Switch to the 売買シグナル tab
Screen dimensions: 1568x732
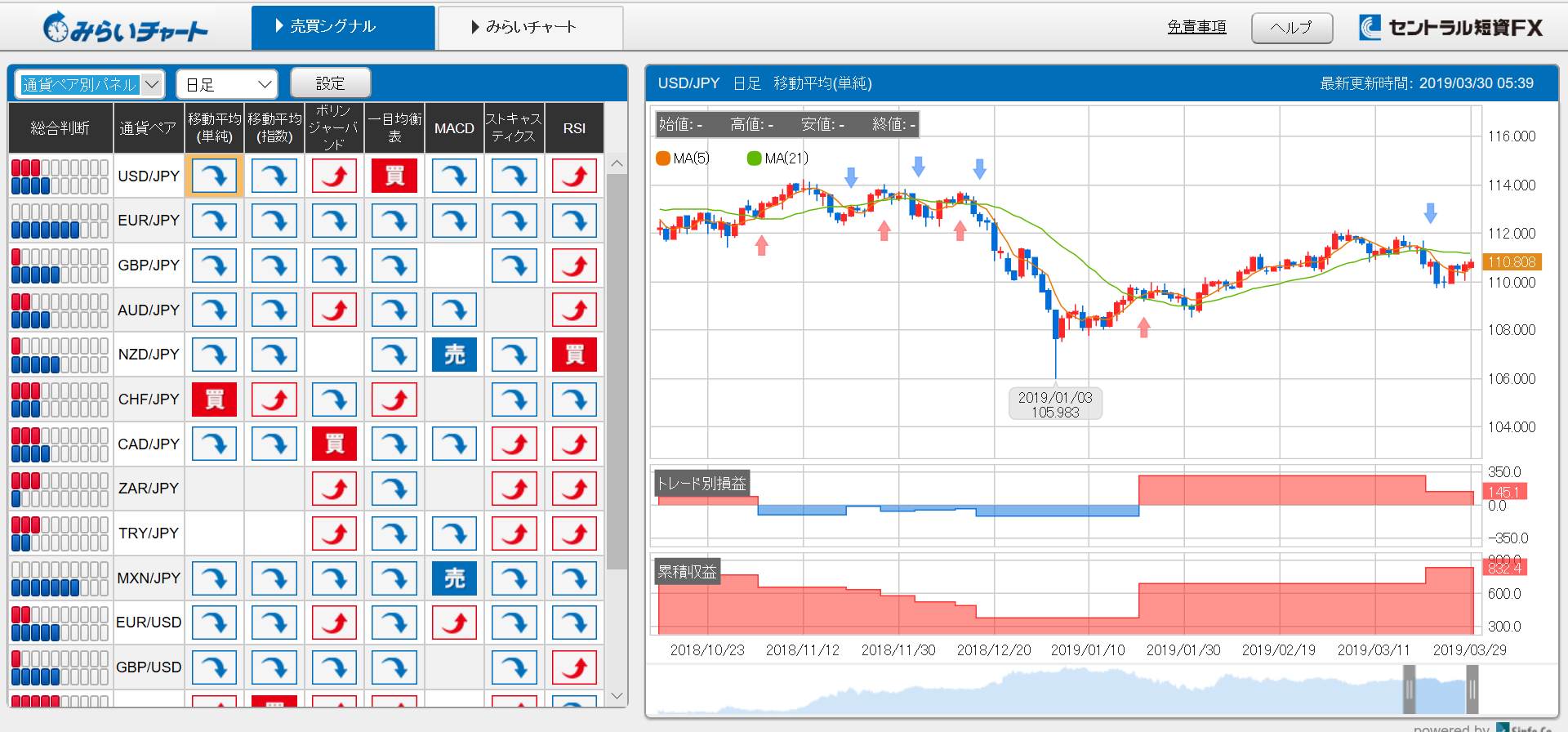[343, 27]
